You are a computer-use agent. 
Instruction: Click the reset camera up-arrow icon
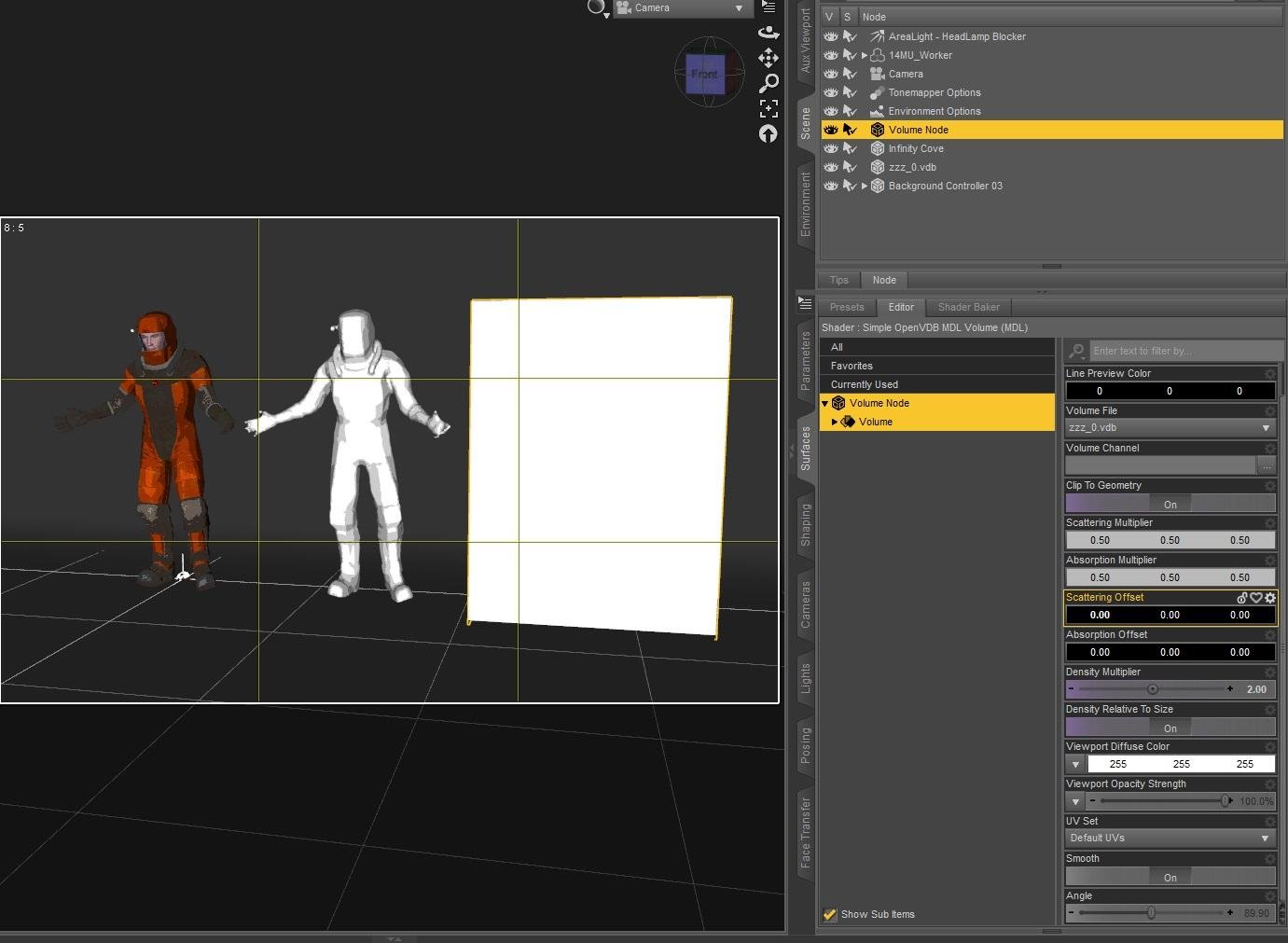(x=769, y=134)
